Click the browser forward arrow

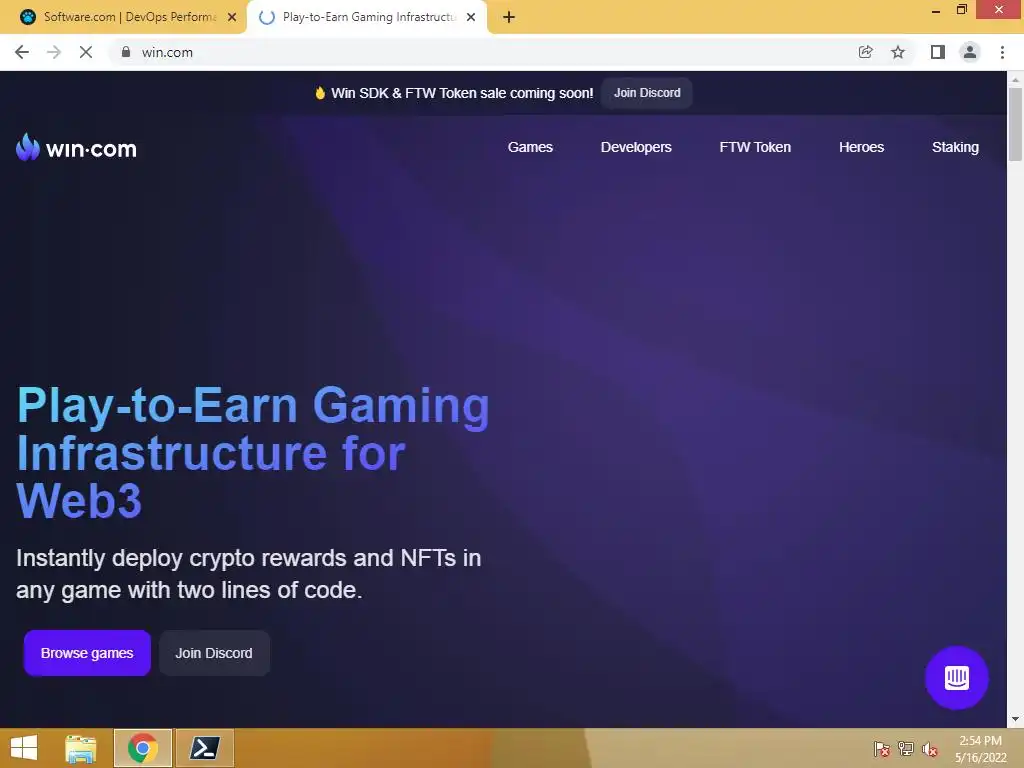point(54,52)
